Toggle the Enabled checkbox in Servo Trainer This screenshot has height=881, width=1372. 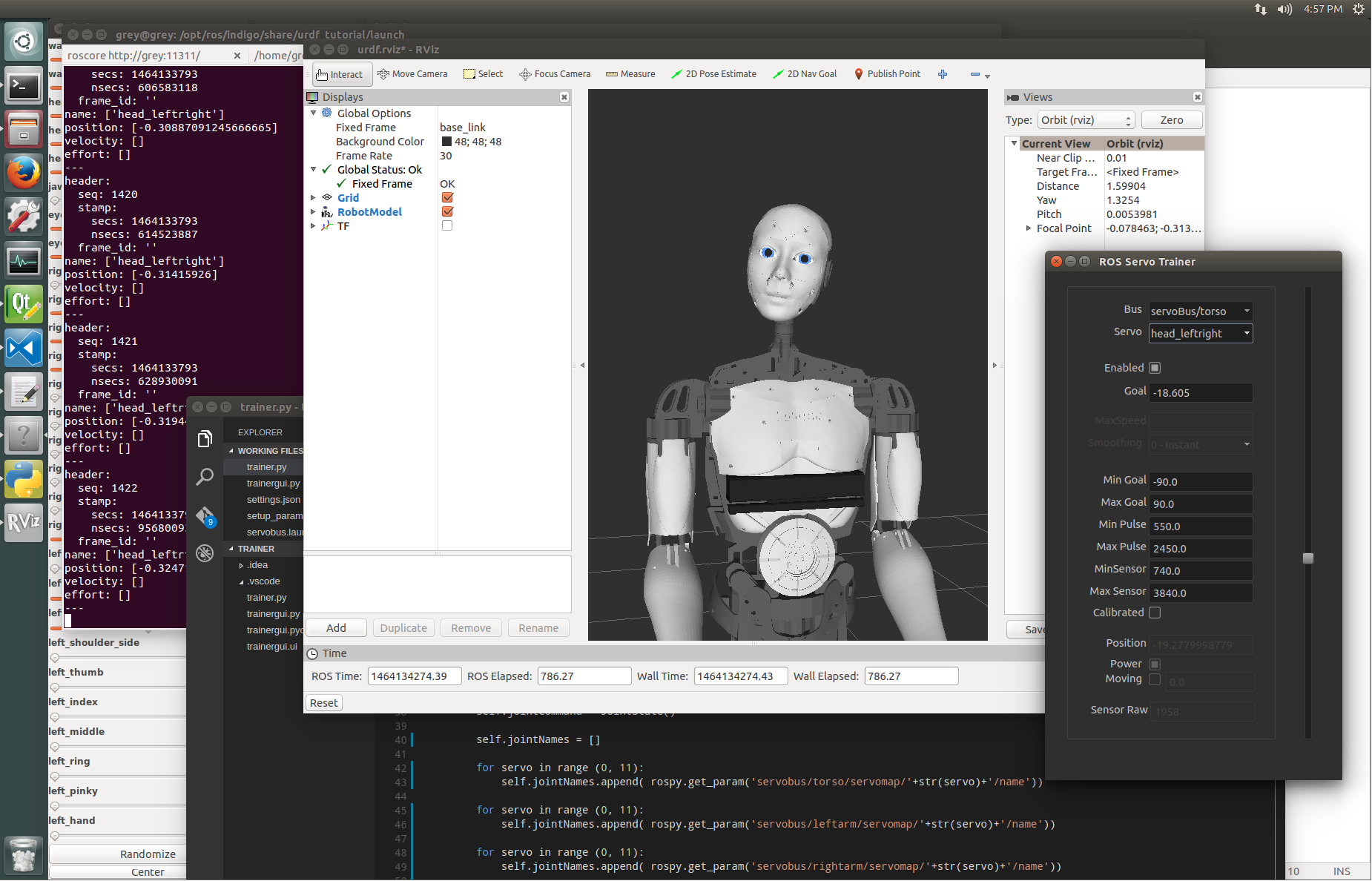pyautogui.click(x=1155, y=368)
